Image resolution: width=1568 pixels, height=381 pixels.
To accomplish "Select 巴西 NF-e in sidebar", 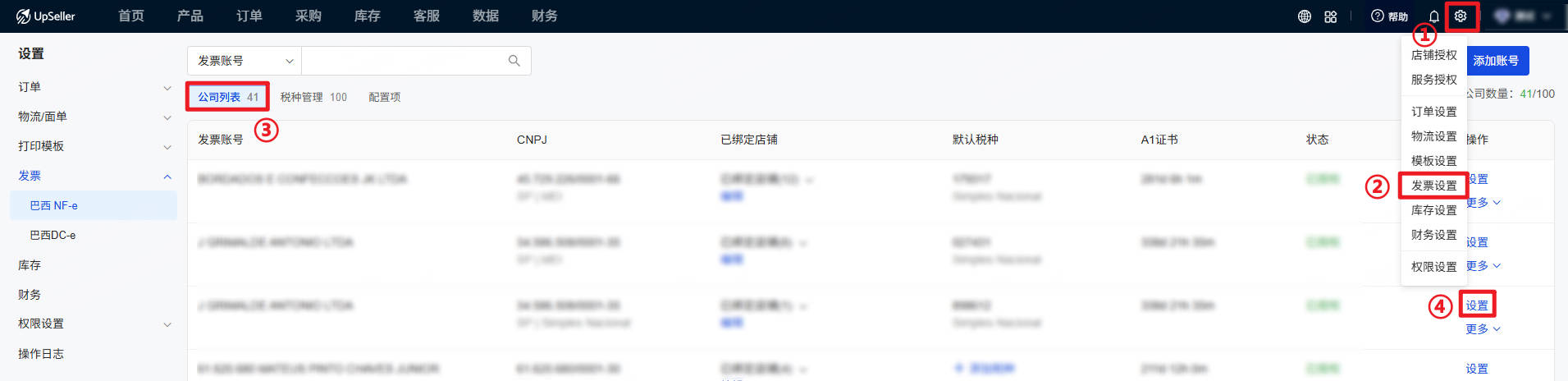I will pos(94,205).
